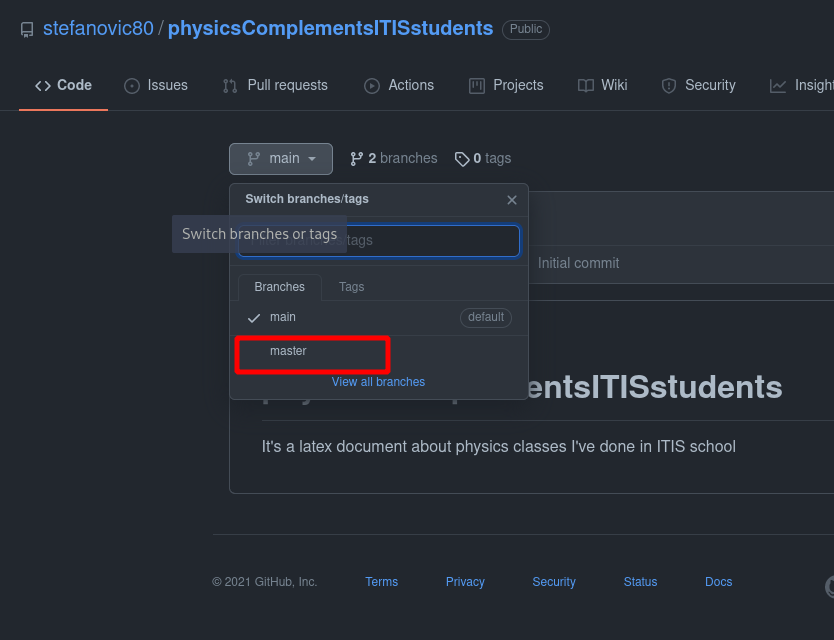Open the Actions tab
Image resolution: width=834 pixels, height=640 pixels.
(x=399, y=85)
